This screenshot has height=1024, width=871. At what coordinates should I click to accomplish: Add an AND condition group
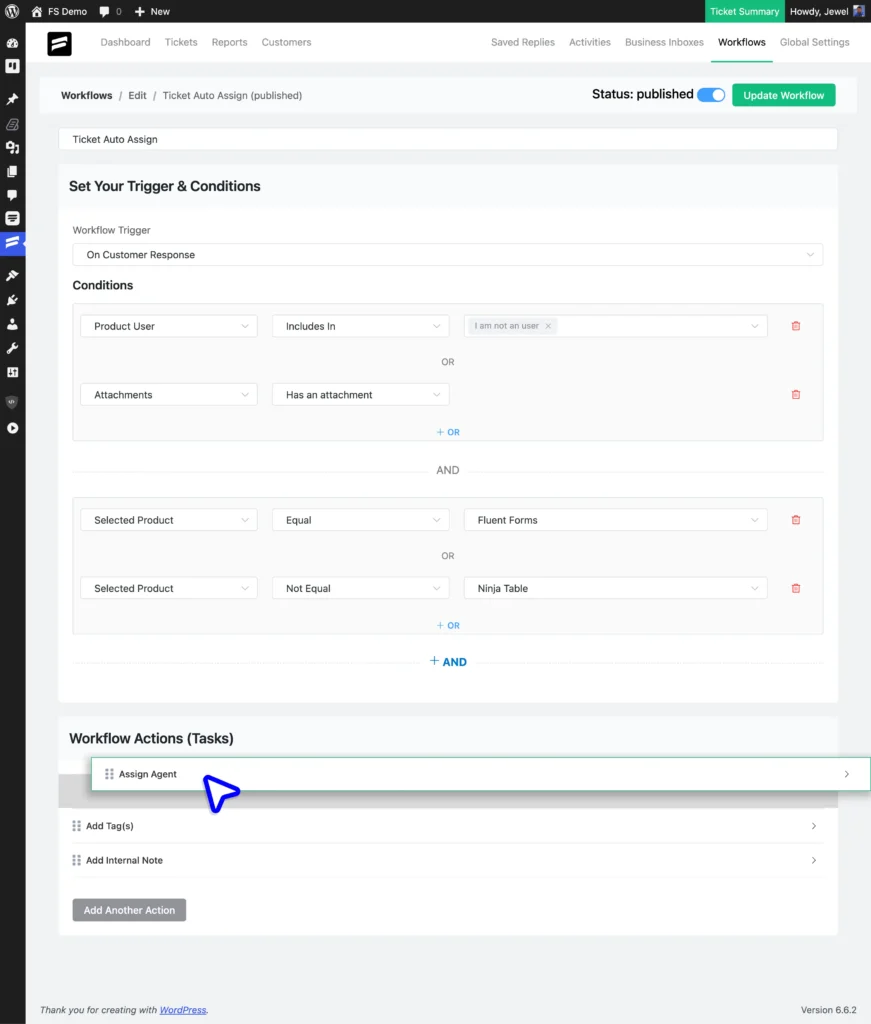448,662
